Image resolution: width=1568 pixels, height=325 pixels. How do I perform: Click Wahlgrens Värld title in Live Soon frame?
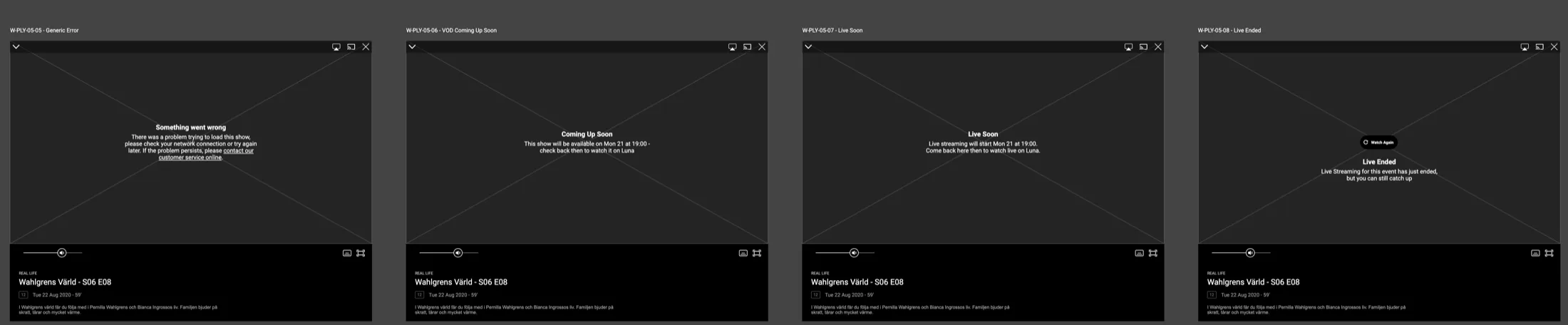pyautogui.click(x=857, y=282)
